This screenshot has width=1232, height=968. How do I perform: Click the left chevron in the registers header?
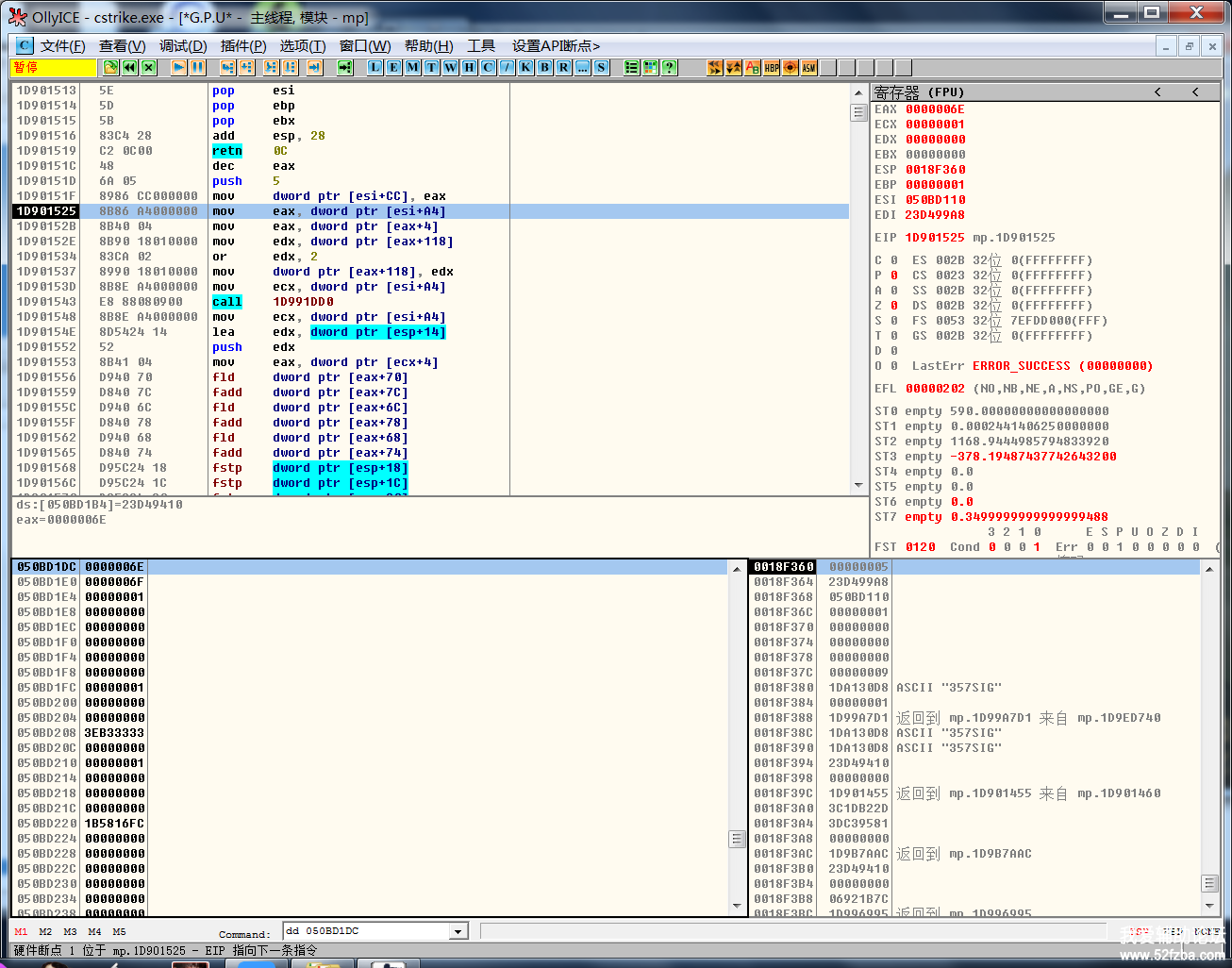1157,92
